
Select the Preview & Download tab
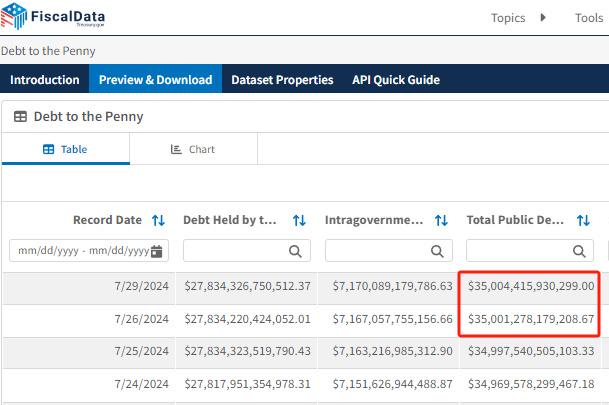point(155,80)
